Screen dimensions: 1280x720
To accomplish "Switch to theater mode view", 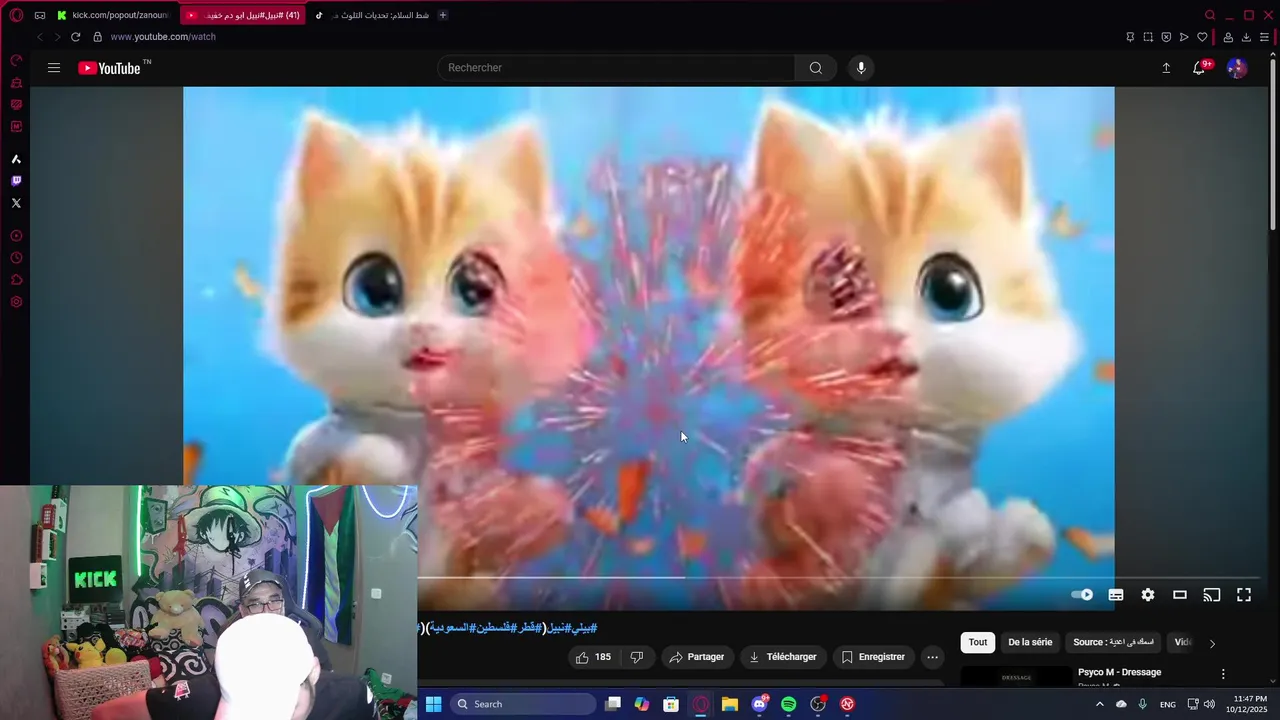I will point(1180,595).
